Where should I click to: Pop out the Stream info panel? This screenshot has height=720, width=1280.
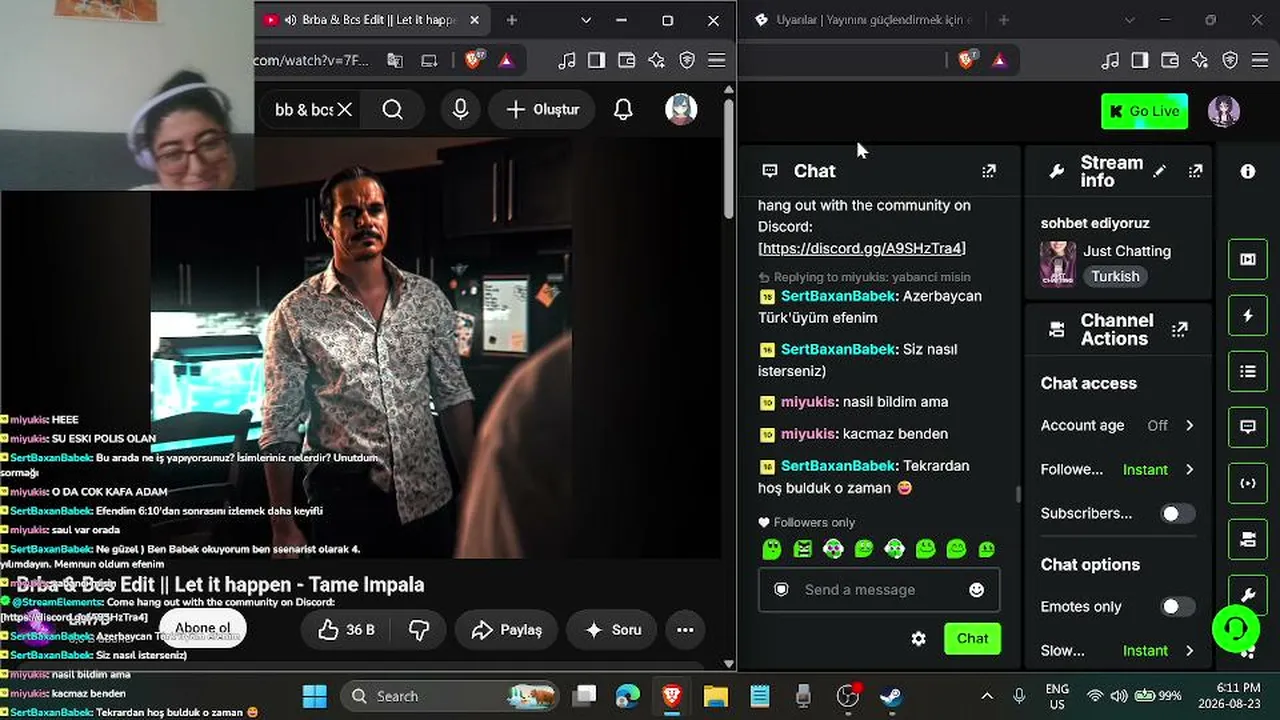coord(1195,171)
